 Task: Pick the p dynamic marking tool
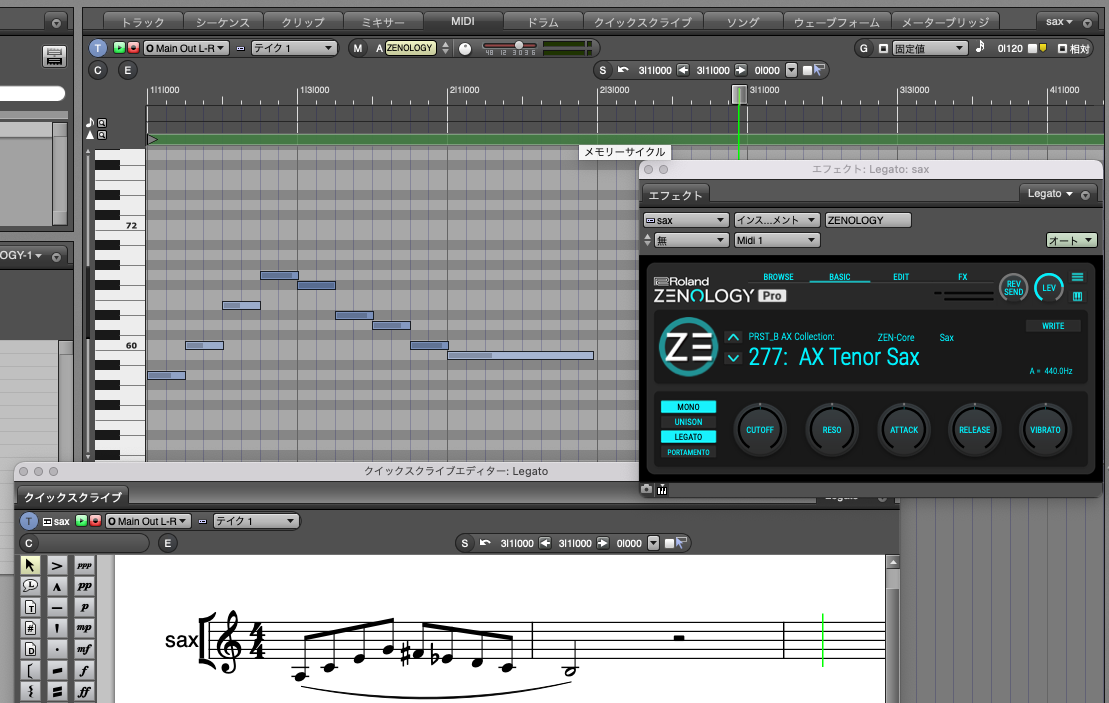click(x=84, y=607)
